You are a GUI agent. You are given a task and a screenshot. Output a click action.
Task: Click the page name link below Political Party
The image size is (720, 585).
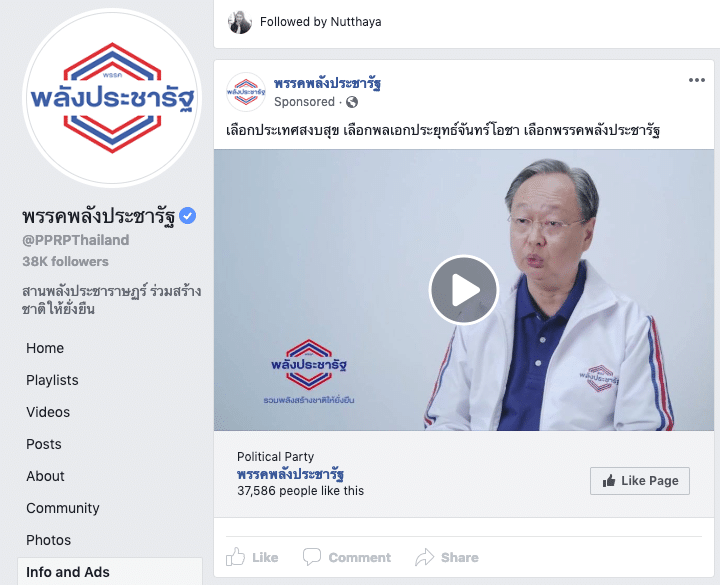290,474
